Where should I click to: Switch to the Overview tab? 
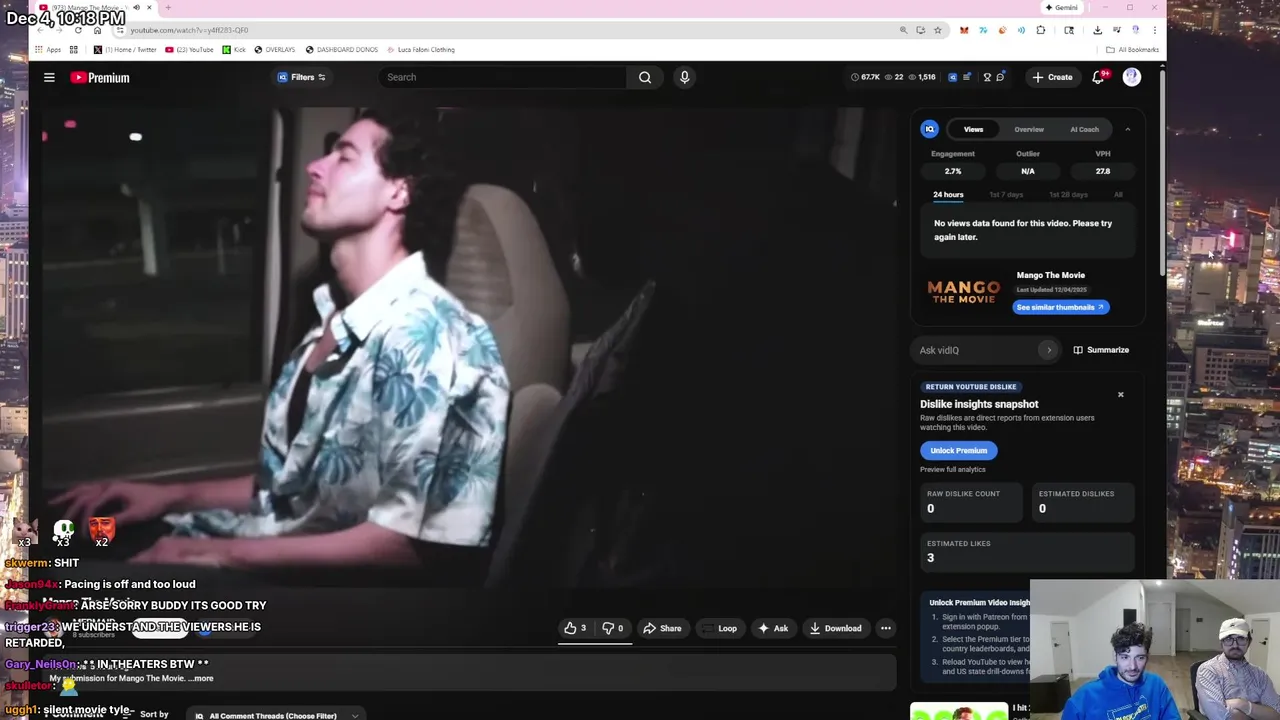tap(1029, 129)
